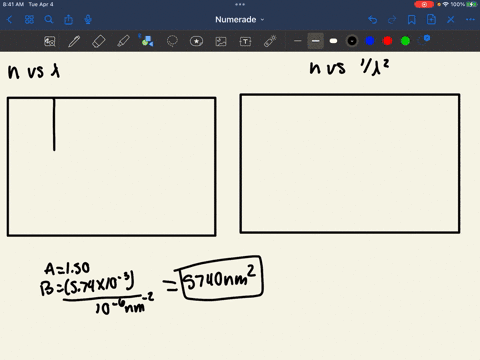Select the zoom window tool

pos(50,41)
